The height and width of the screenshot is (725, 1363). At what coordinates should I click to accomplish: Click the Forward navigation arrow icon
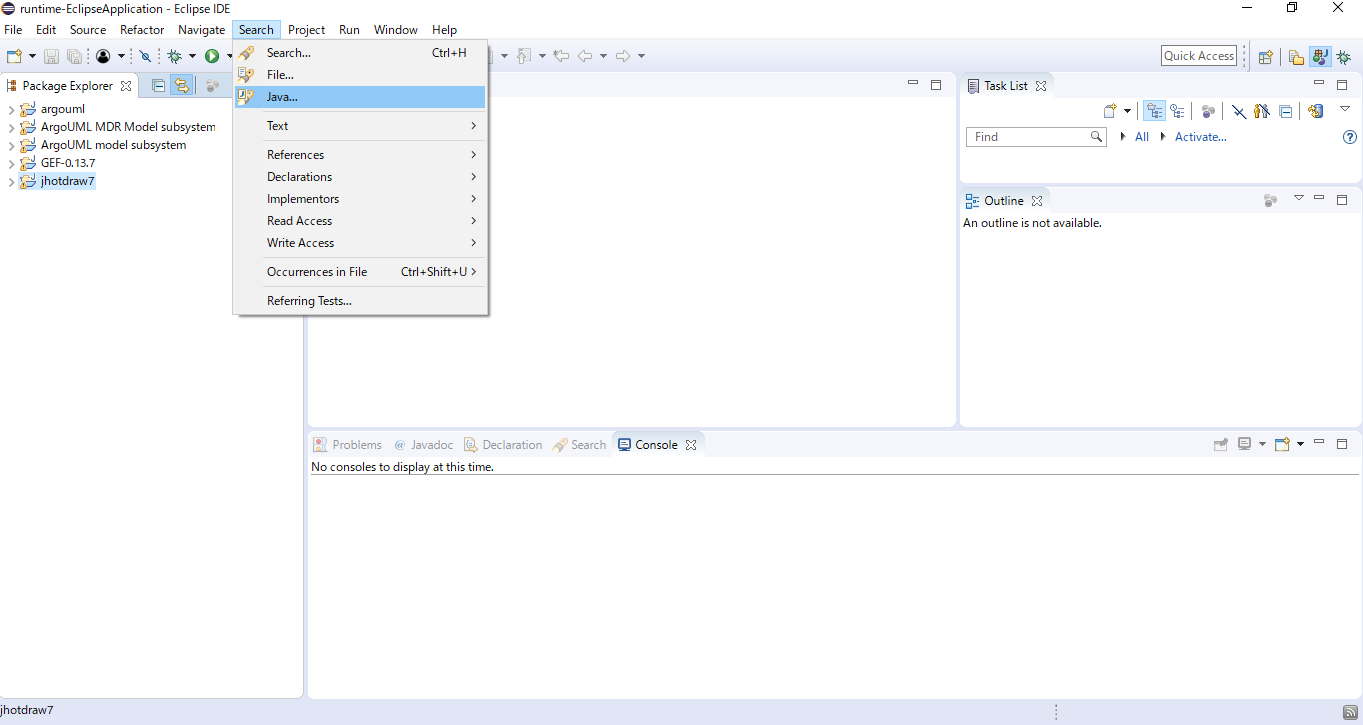pyautogui.click(x=623, y=56)
